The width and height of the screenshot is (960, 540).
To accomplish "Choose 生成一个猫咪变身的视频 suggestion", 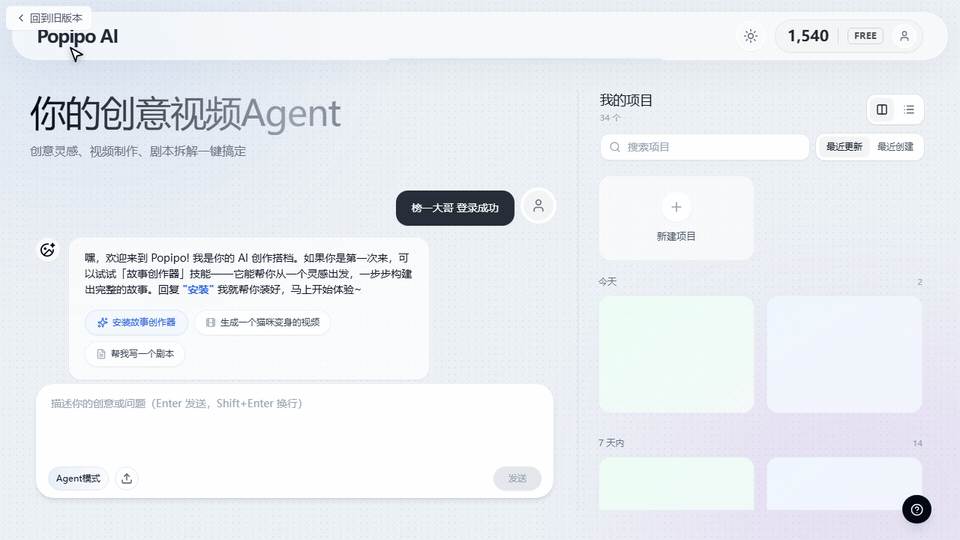I will pyautogui.click(x=262, y=323).
